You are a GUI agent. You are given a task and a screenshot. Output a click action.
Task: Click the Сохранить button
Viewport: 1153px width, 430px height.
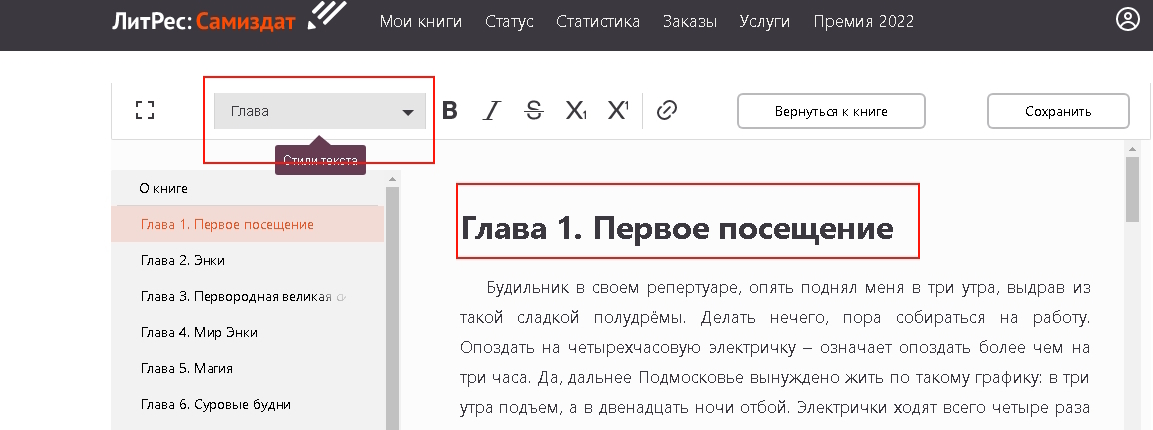[1058, 112]
